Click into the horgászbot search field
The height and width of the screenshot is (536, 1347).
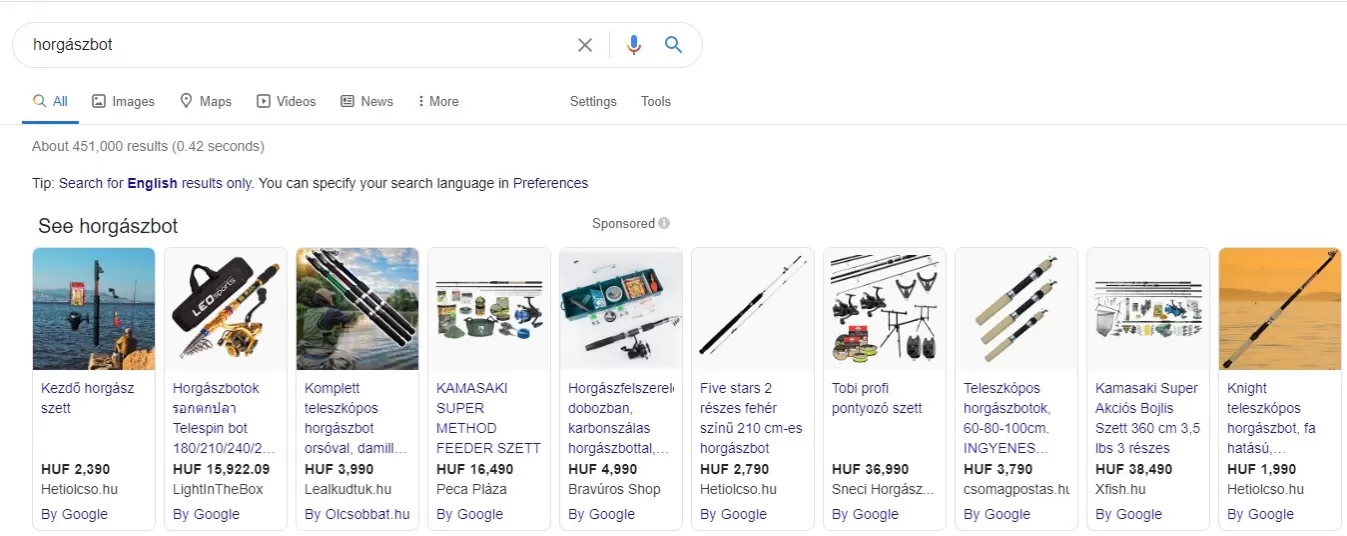(300, 45)
